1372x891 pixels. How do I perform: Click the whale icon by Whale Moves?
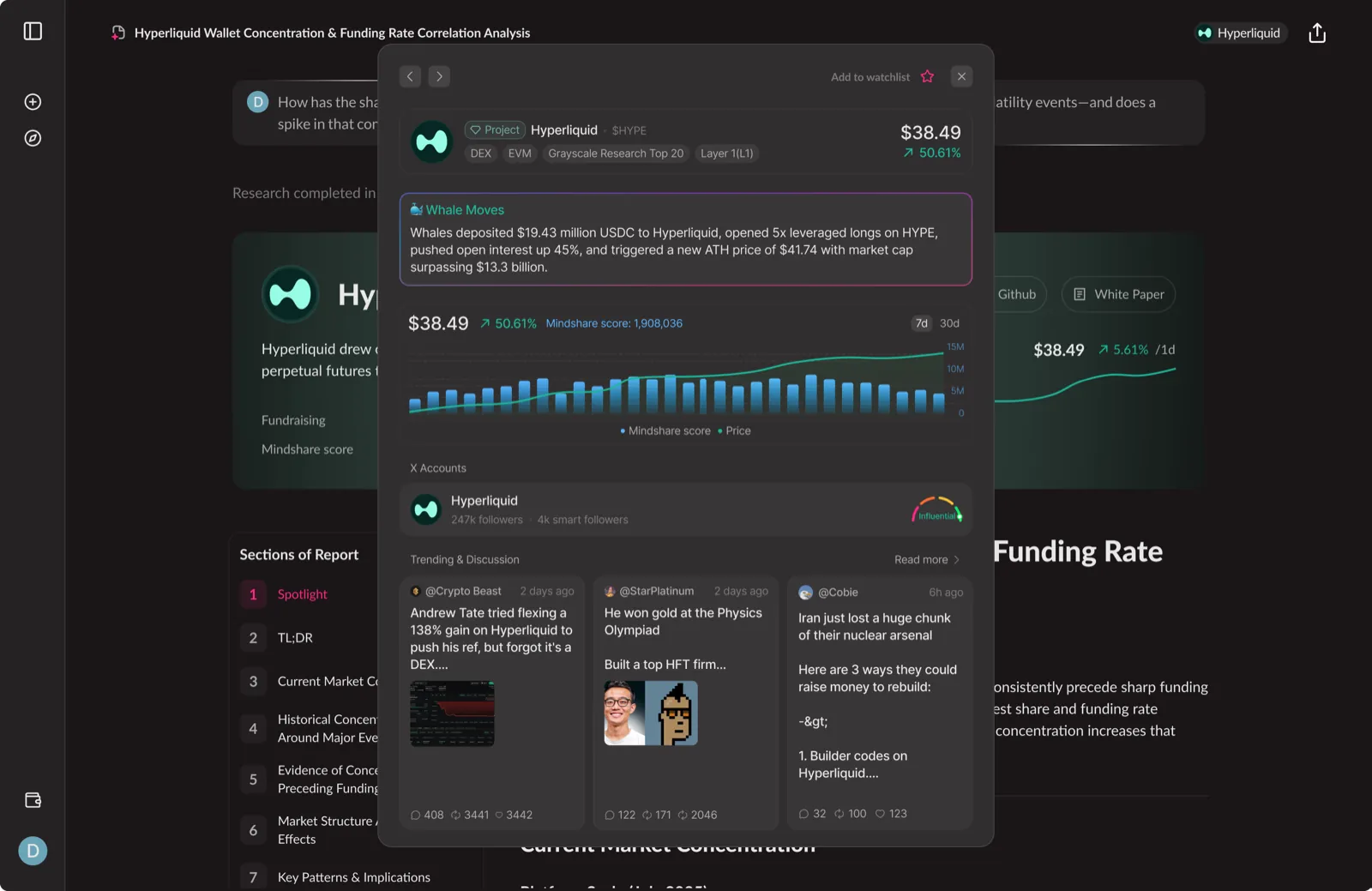[416, 209]
